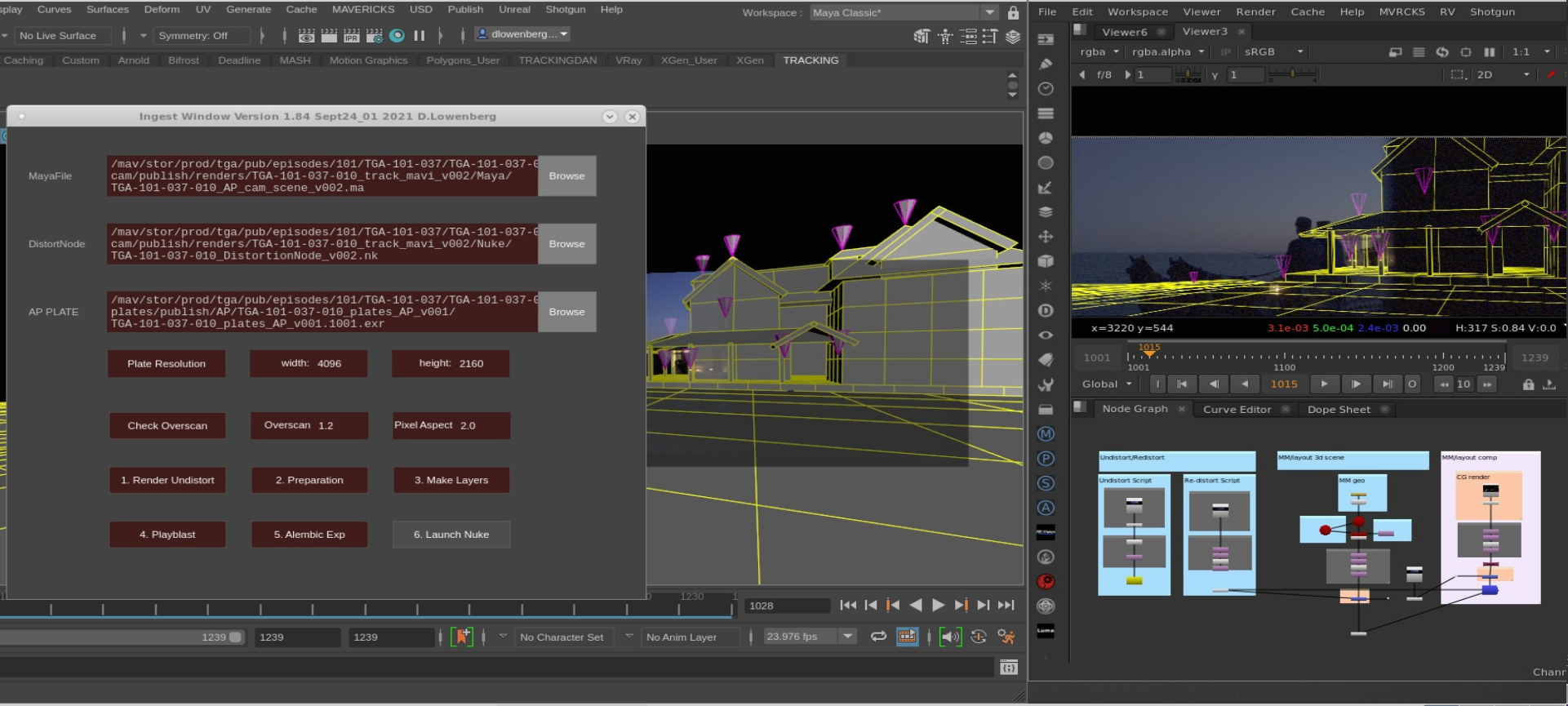
Task: Open Nuke's Transform nodes toolbar icon
Action: pos(1046,237)
